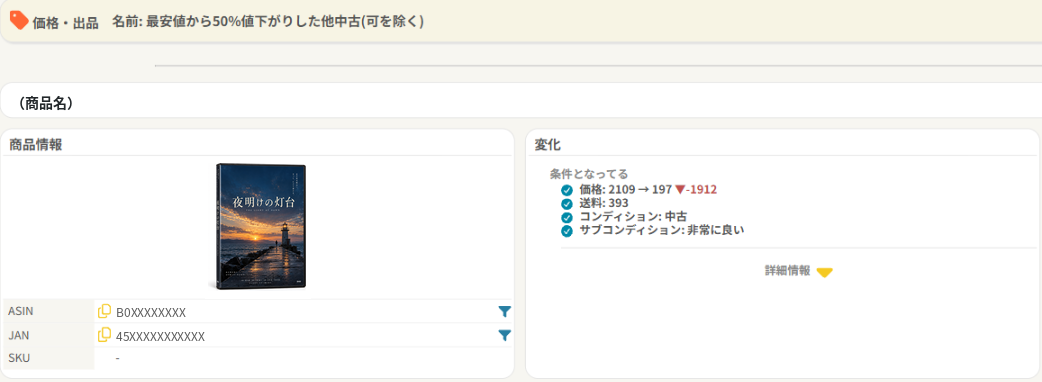Click the 45XXXXXXXXXXX JAN value

tap(160, 336)
